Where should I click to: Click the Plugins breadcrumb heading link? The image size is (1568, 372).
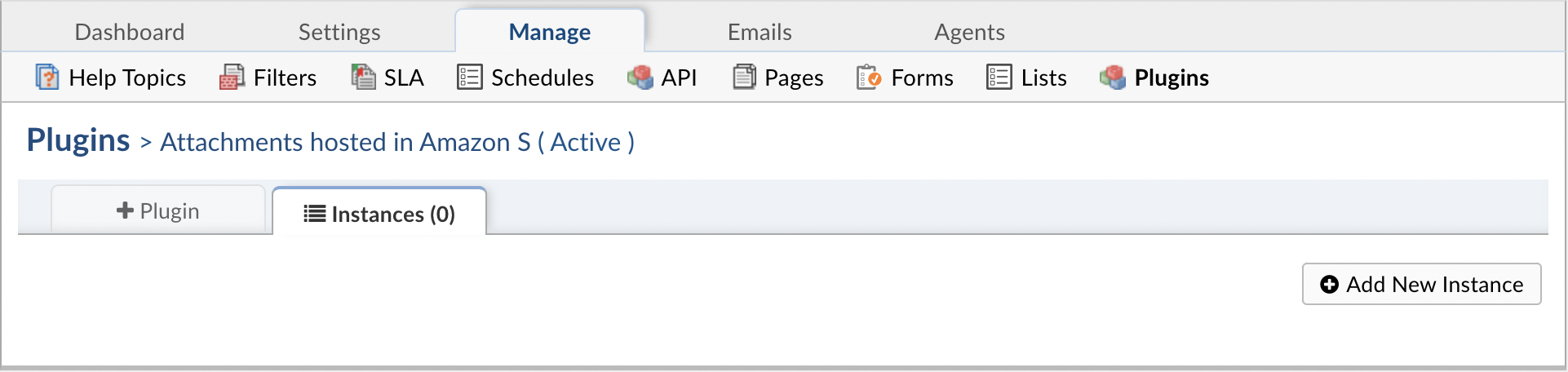pos(78,140)
